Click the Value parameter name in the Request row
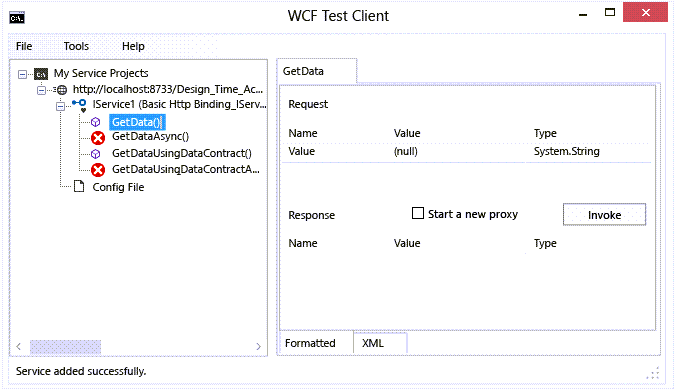This screenshot has height=390, width=675. [301, 152]
